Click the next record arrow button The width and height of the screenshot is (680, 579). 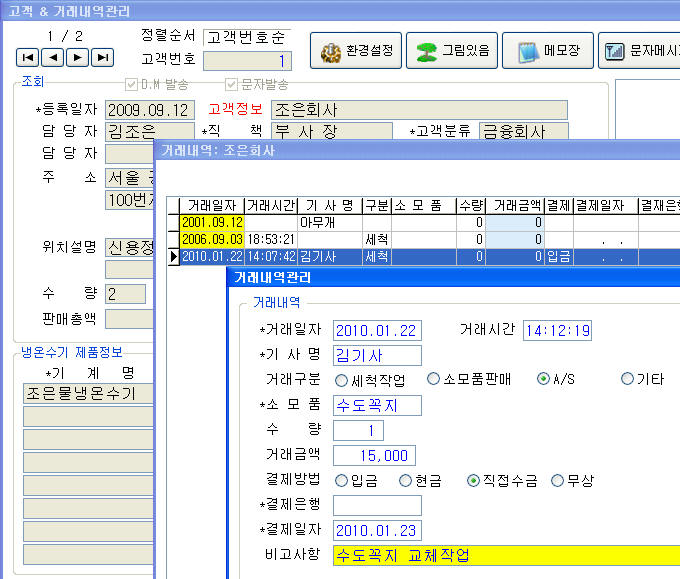78,57
